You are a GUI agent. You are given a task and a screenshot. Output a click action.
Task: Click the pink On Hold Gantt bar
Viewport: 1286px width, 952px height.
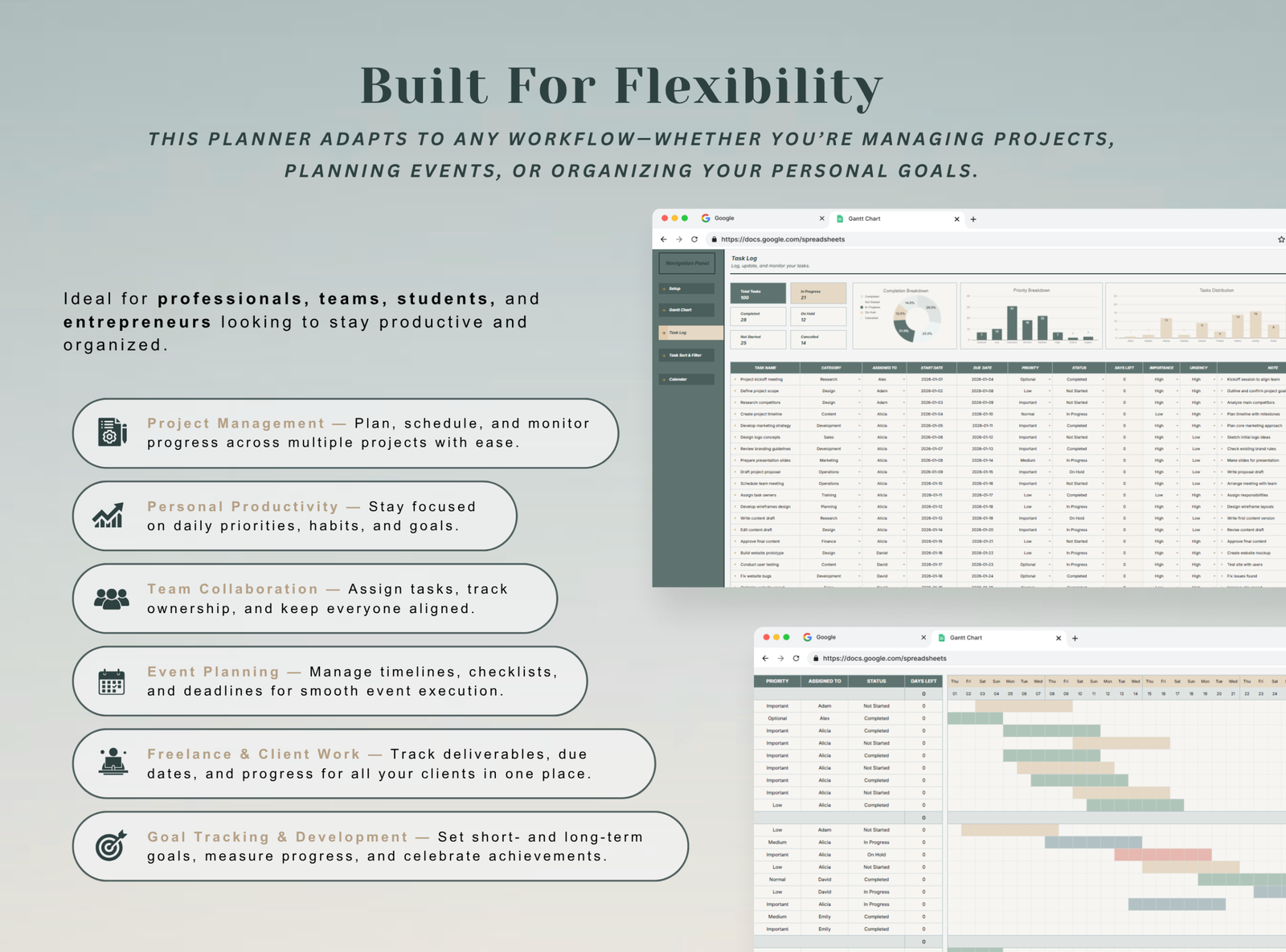[1163, 855]
